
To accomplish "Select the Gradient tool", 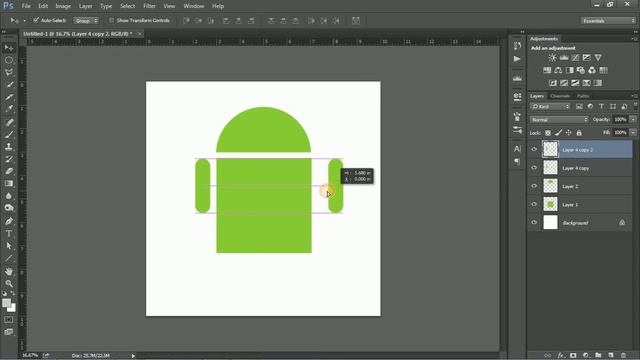I will 9,183.
